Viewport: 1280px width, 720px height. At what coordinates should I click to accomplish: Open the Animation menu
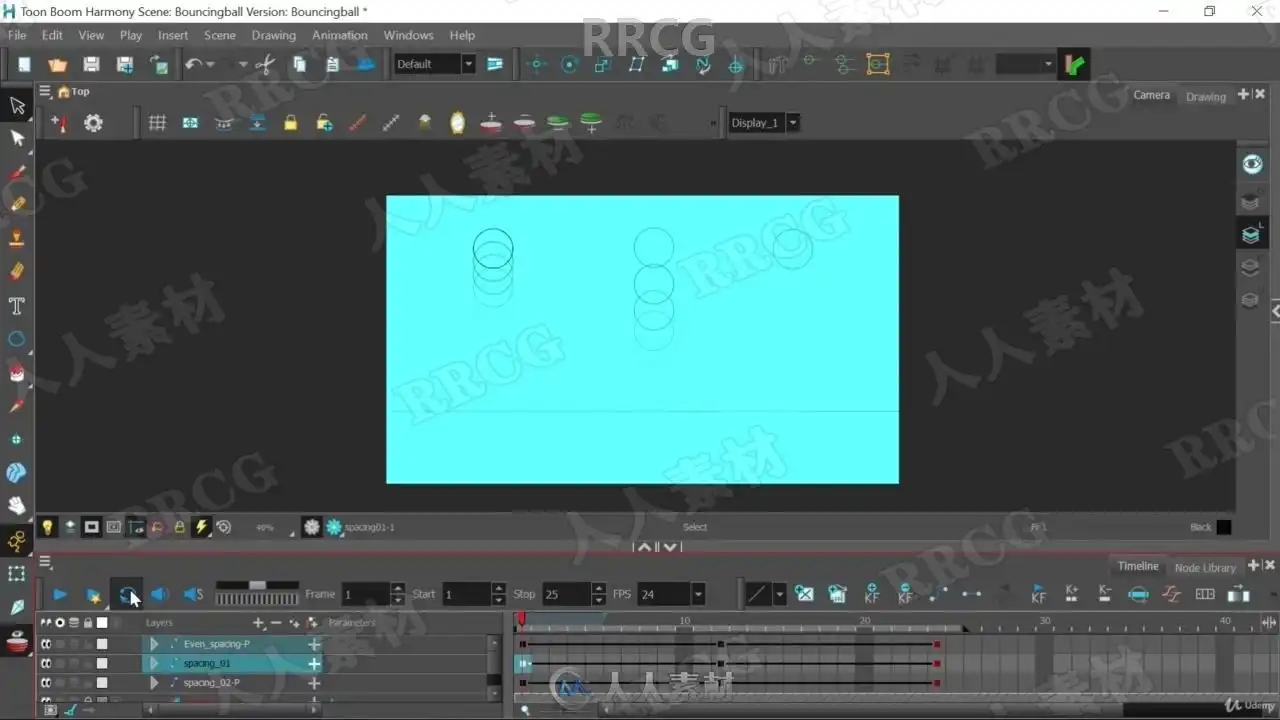pyautogui.click(x=340, y=35)
